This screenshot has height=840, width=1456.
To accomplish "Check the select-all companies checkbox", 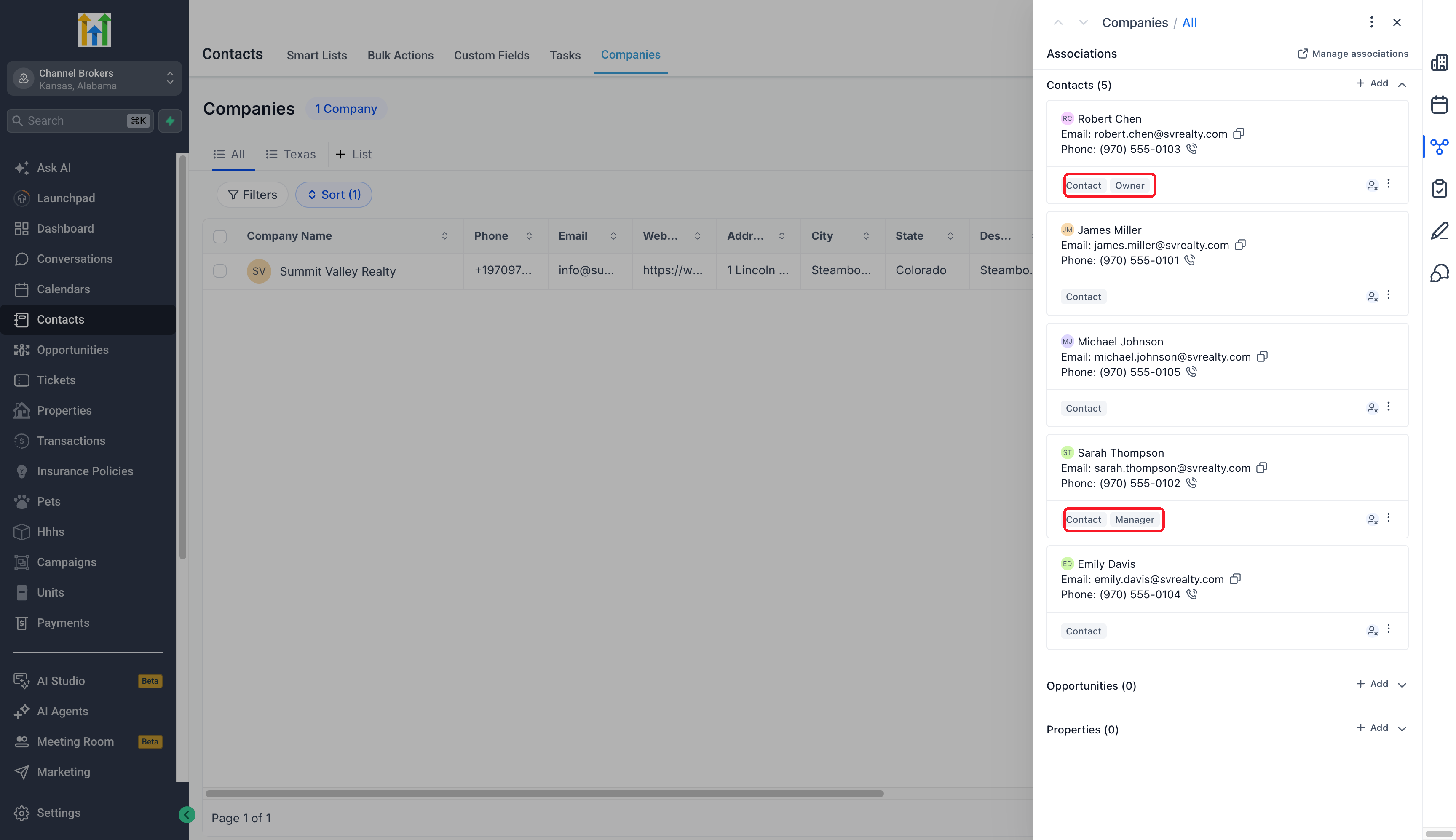I will [x=220, y=236].
